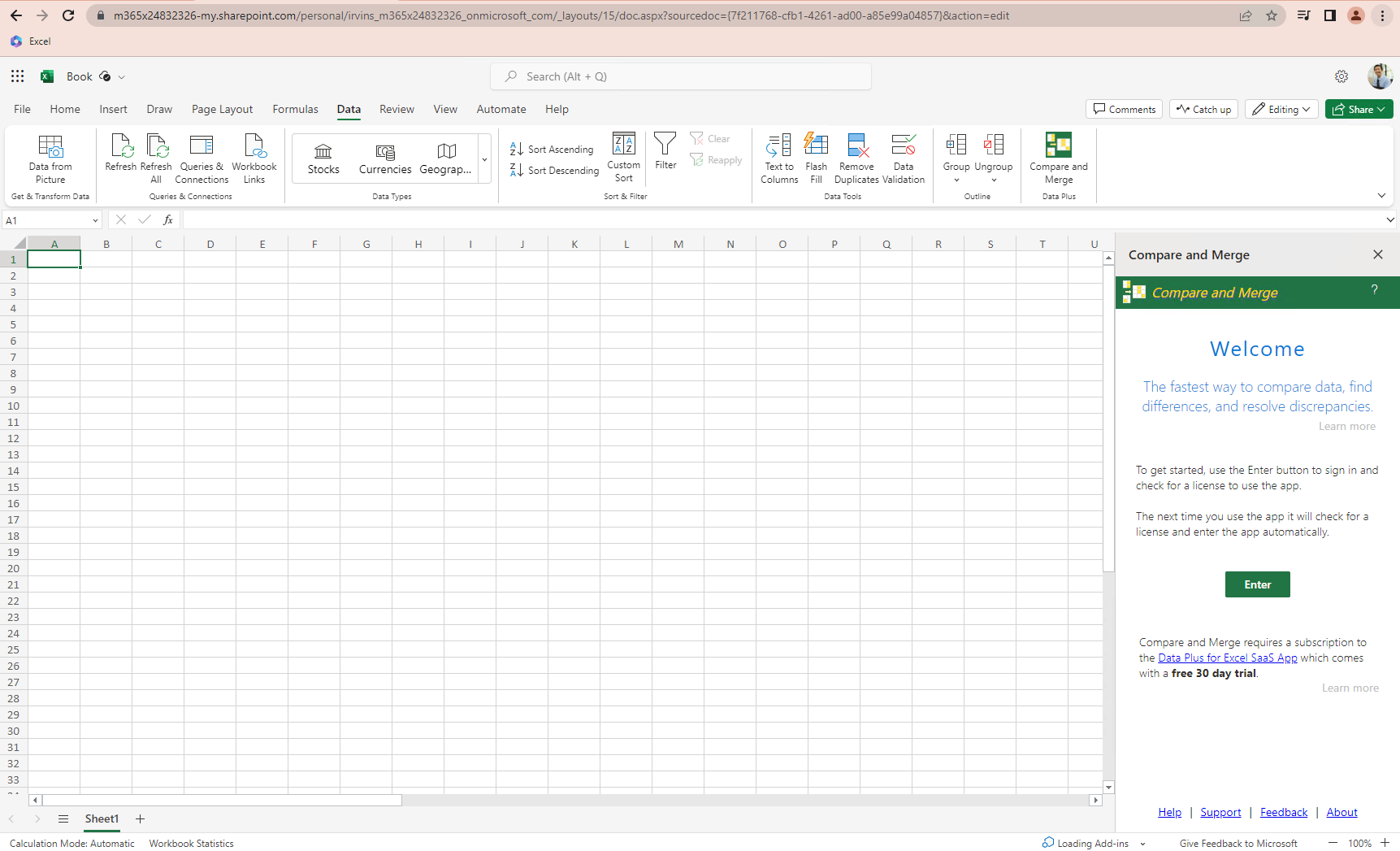The height and width of the screenshot is (851, 1400).
Task: Click Refresh All in ribbon
Action: tap(156, 159)
